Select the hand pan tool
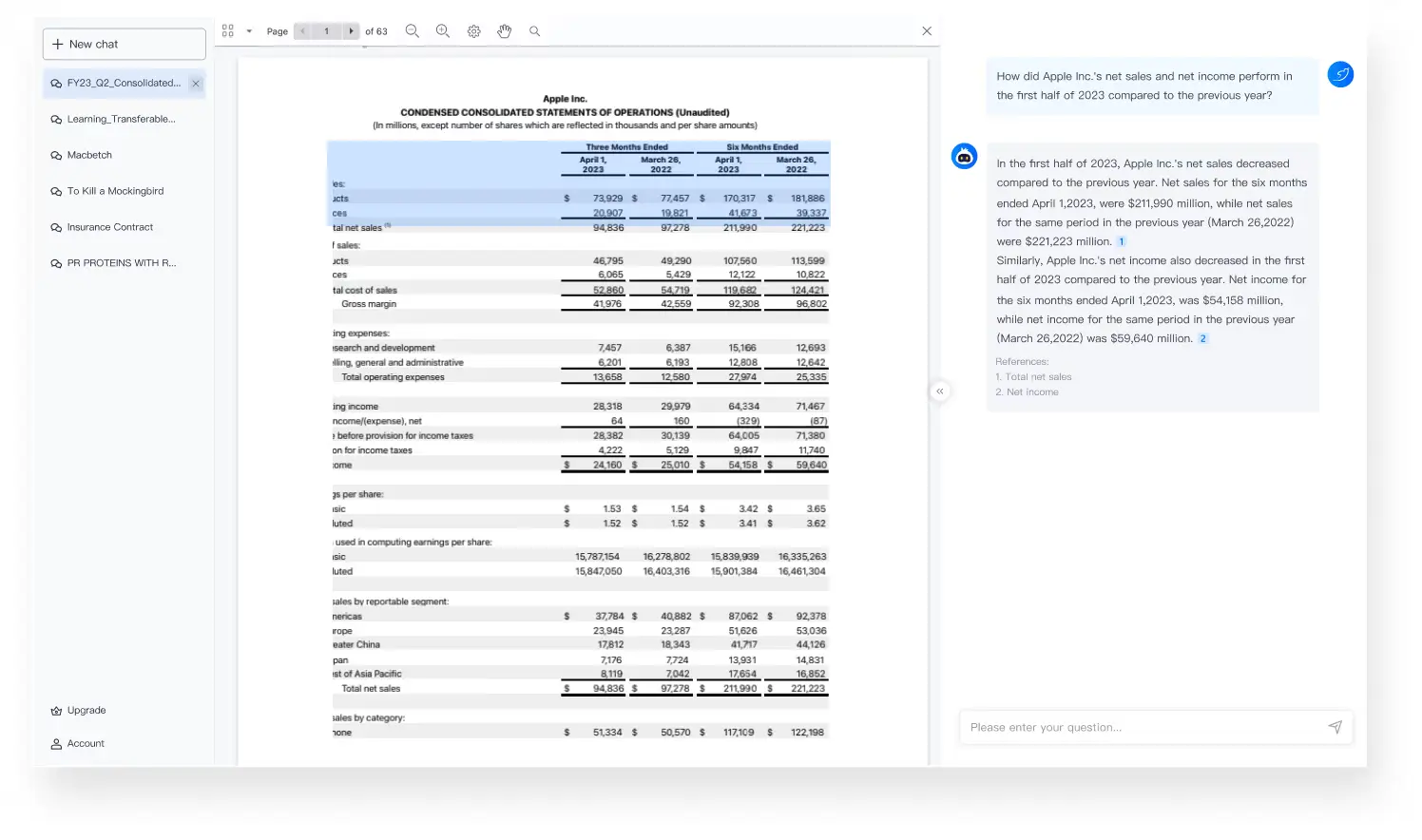 click(x=505, y=31)
